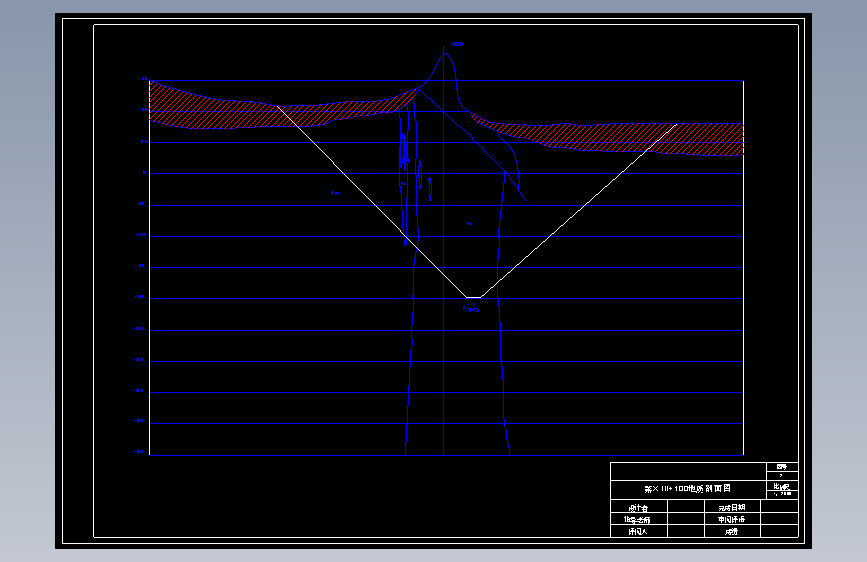Select the 比例 scale label in title block
Image resolution: width=867 pixels, height=562 pixels.
[781, 487]
